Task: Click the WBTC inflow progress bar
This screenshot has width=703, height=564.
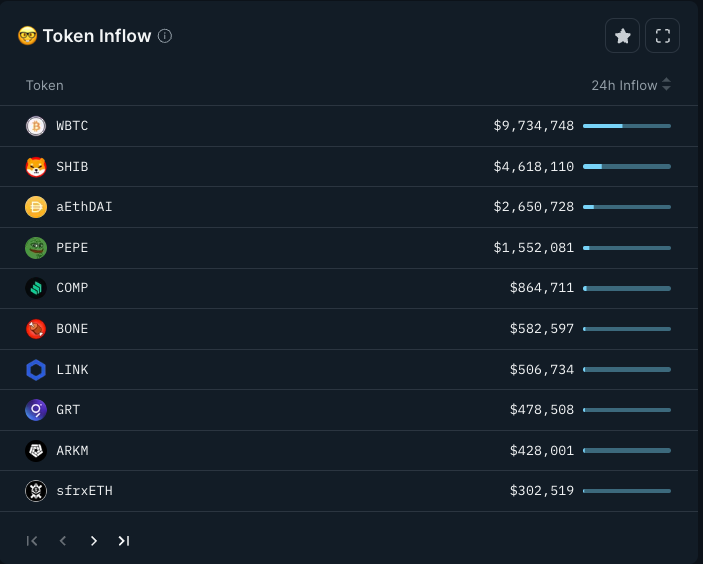Action: tap(626, 126)
